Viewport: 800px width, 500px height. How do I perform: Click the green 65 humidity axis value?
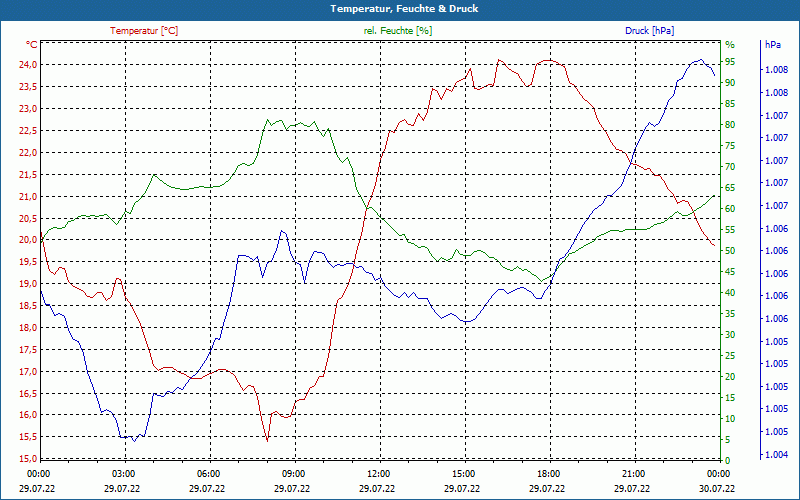click(x=730, y=188)
